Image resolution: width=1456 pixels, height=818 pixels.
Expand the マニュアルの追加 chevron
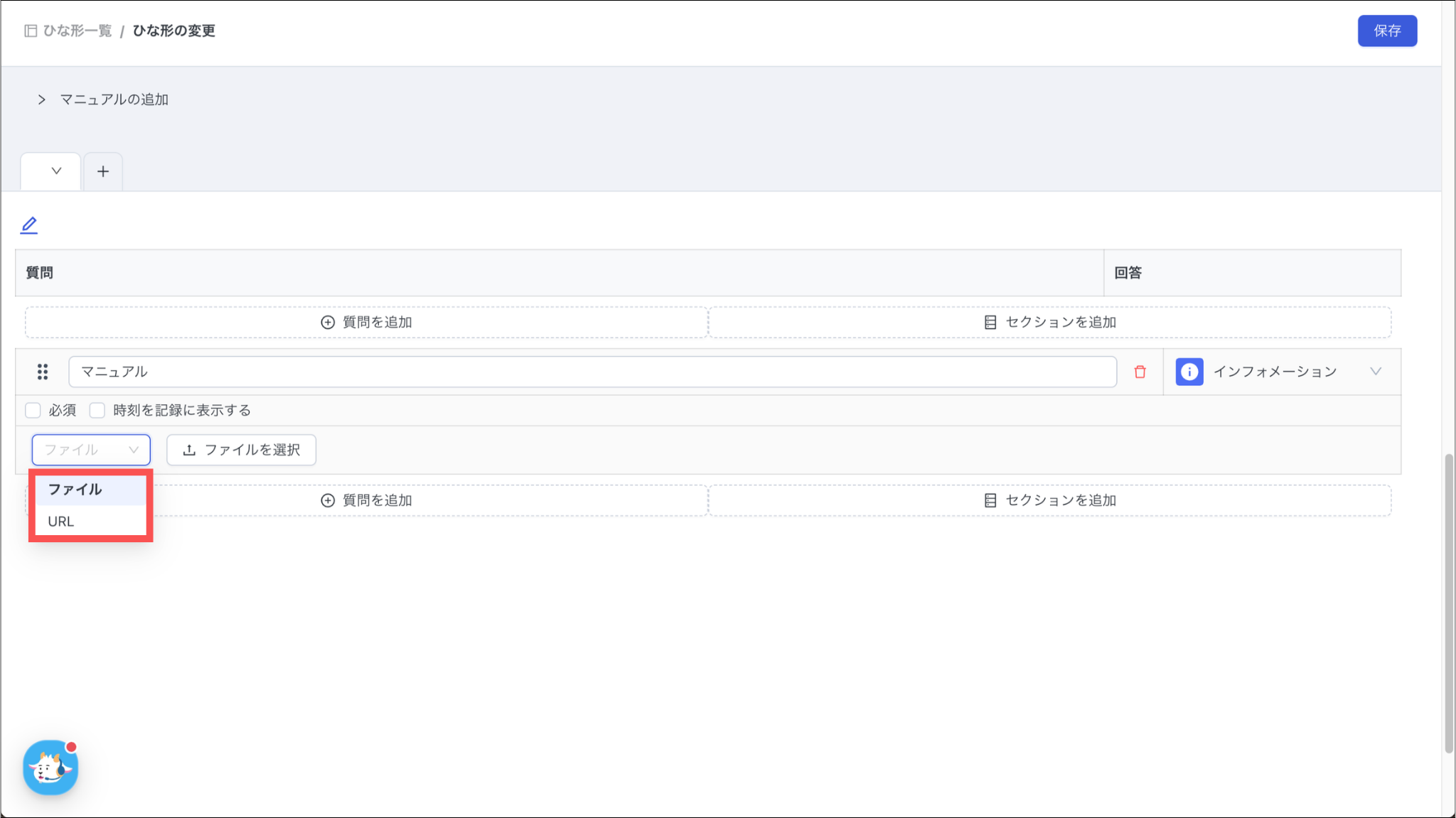tap(42, 99)
